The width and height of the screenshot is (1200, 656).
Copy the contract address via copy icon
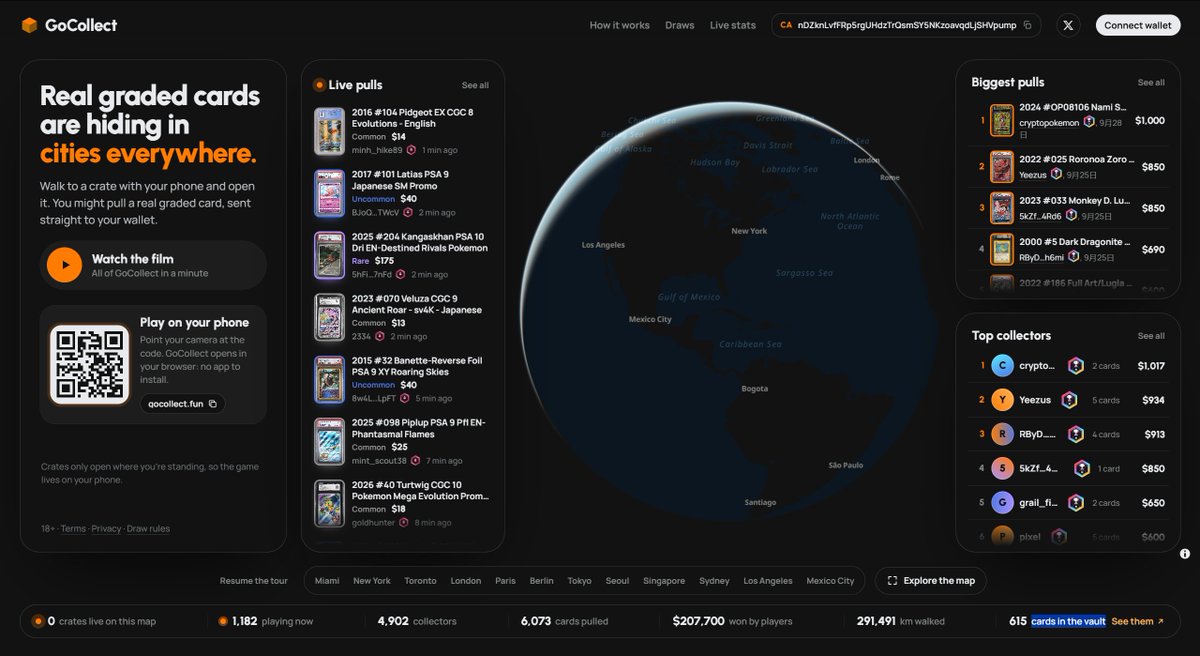pos(1027,25)
